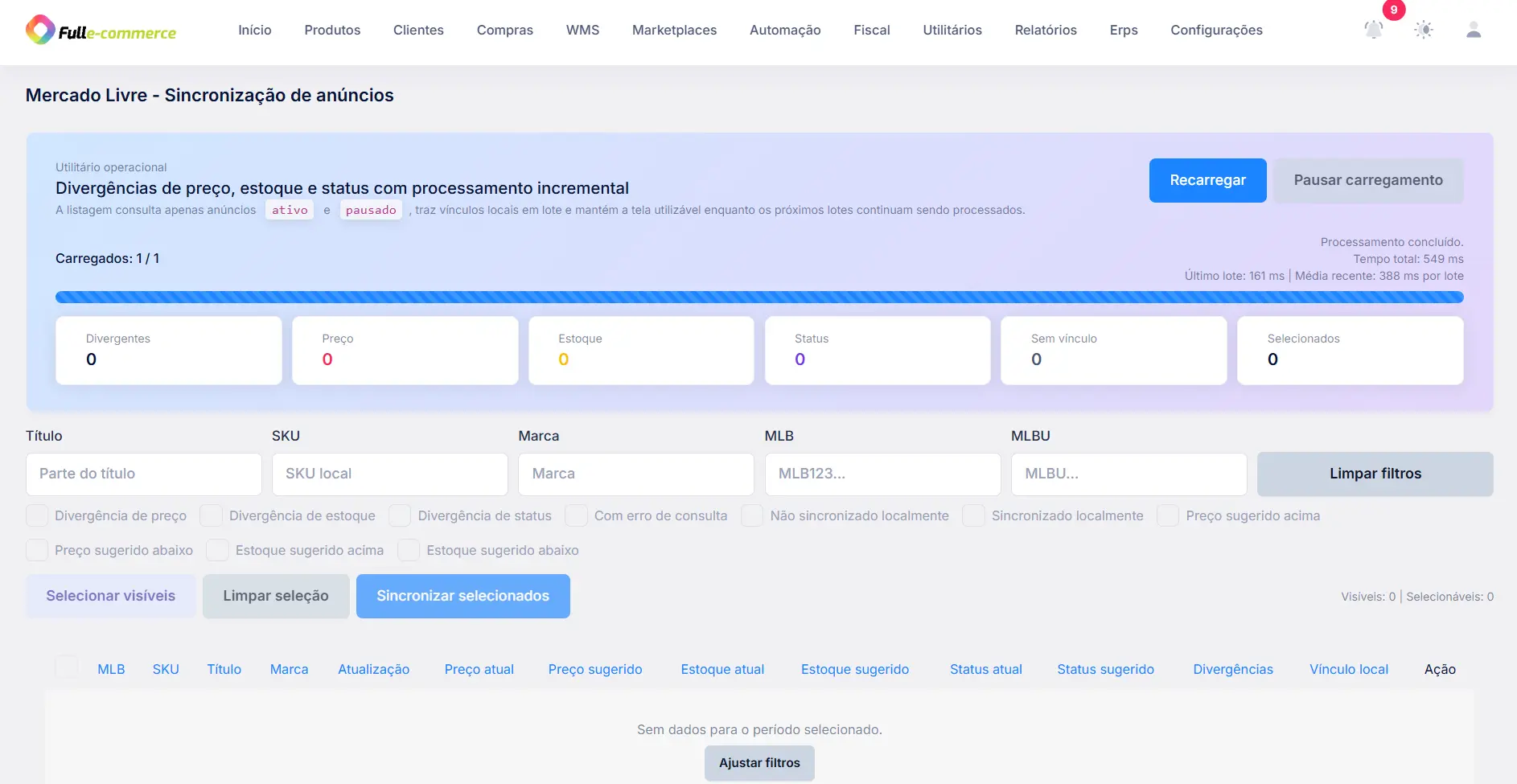Sort by Divergências column header
This screenshot has width=1517, height=784.
(x=1233, y=669)
